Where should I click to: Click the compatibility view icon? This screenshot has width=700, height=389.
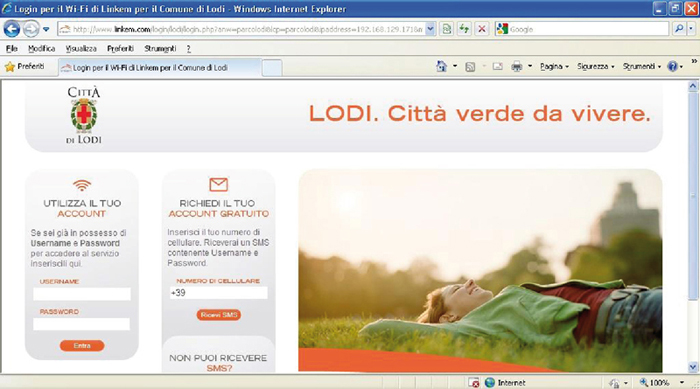[446, 29]
